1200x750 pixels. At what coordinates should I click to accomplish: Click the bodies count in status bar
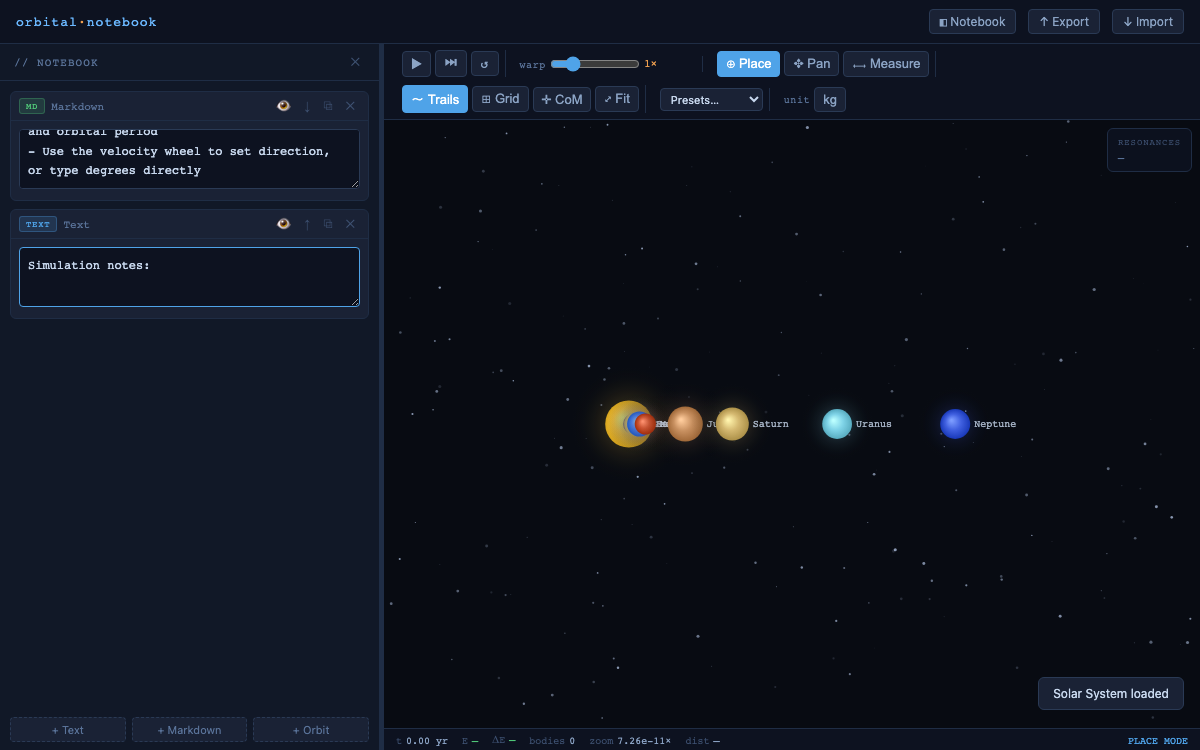coord(572,741)
